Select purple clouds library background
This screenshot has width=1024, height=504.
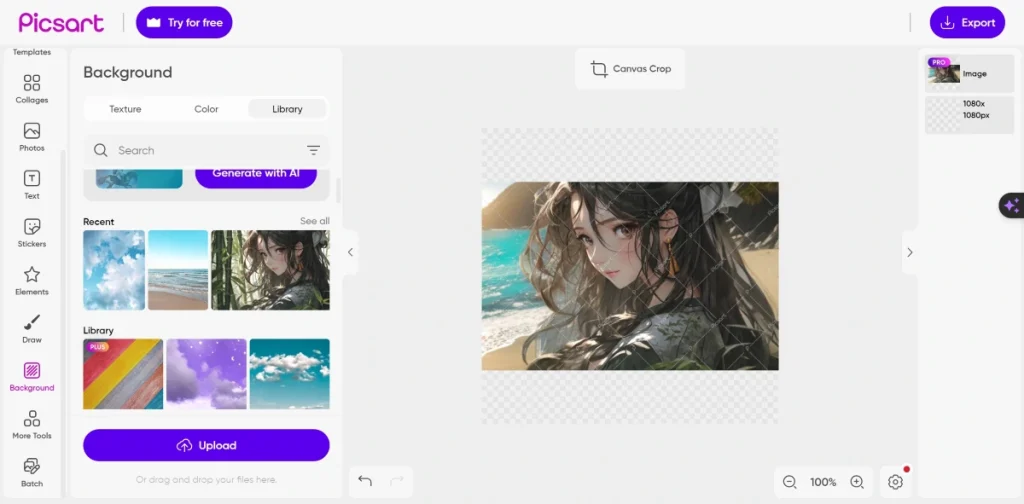point(206,373)
